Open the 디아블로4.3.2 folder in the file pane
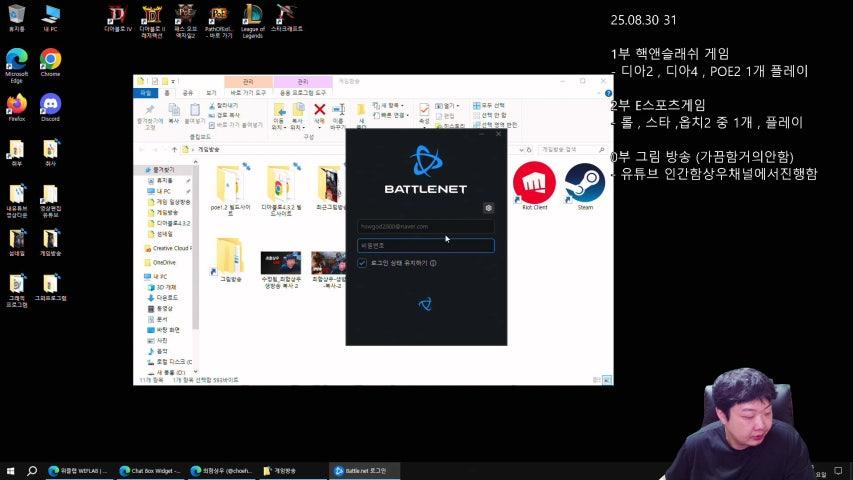Screen dimensions: 853x480 281,190
